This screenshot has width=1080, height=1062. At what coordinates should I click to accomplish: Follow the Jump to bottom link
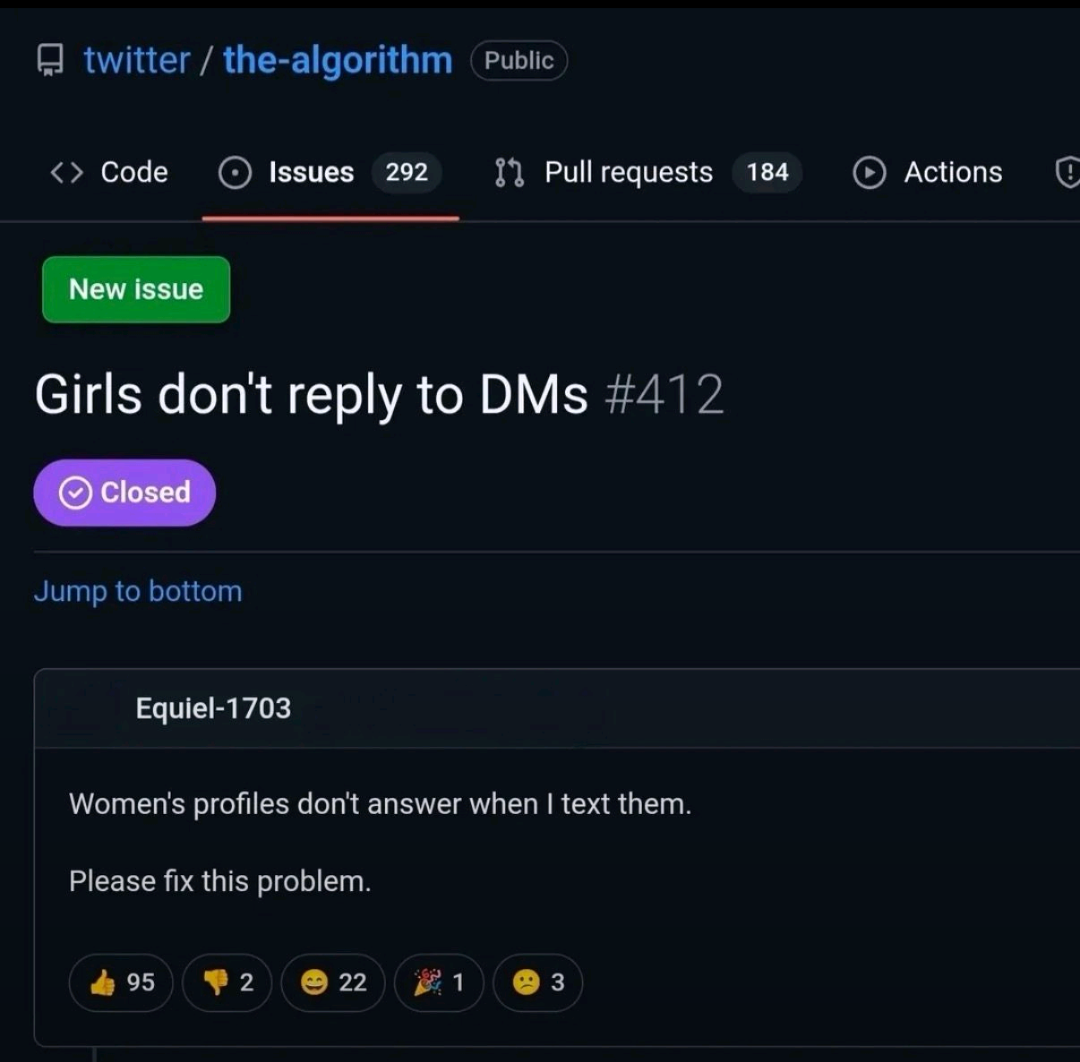point(138,591)
